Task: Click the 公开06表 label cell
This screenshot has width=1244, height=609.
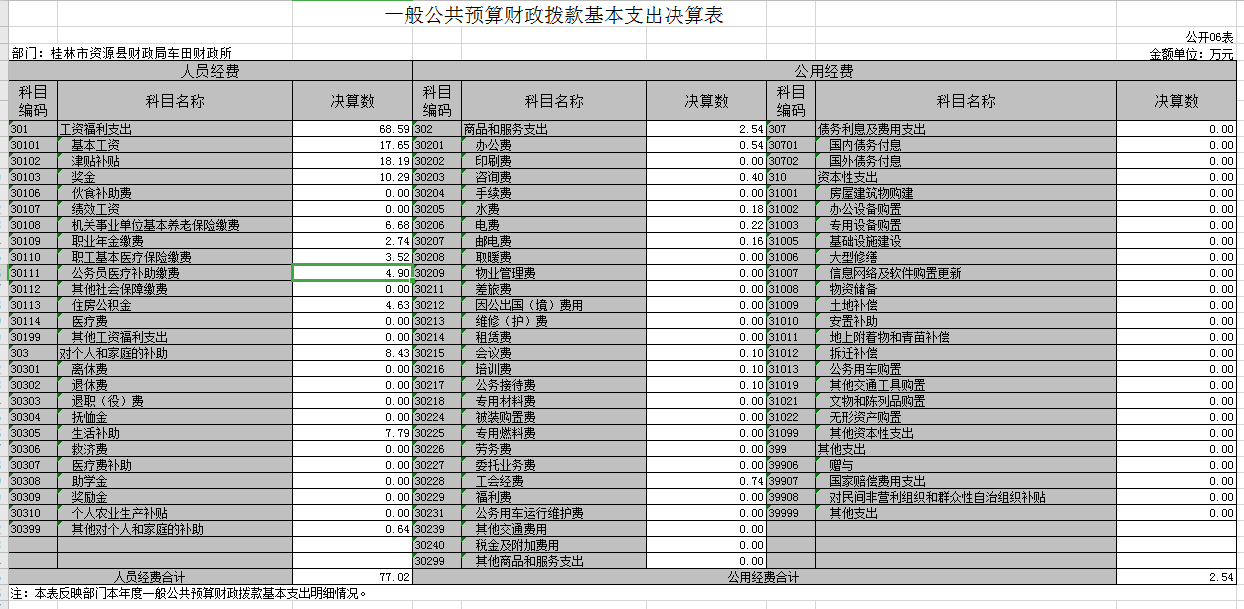Action: coord(1209,37)
